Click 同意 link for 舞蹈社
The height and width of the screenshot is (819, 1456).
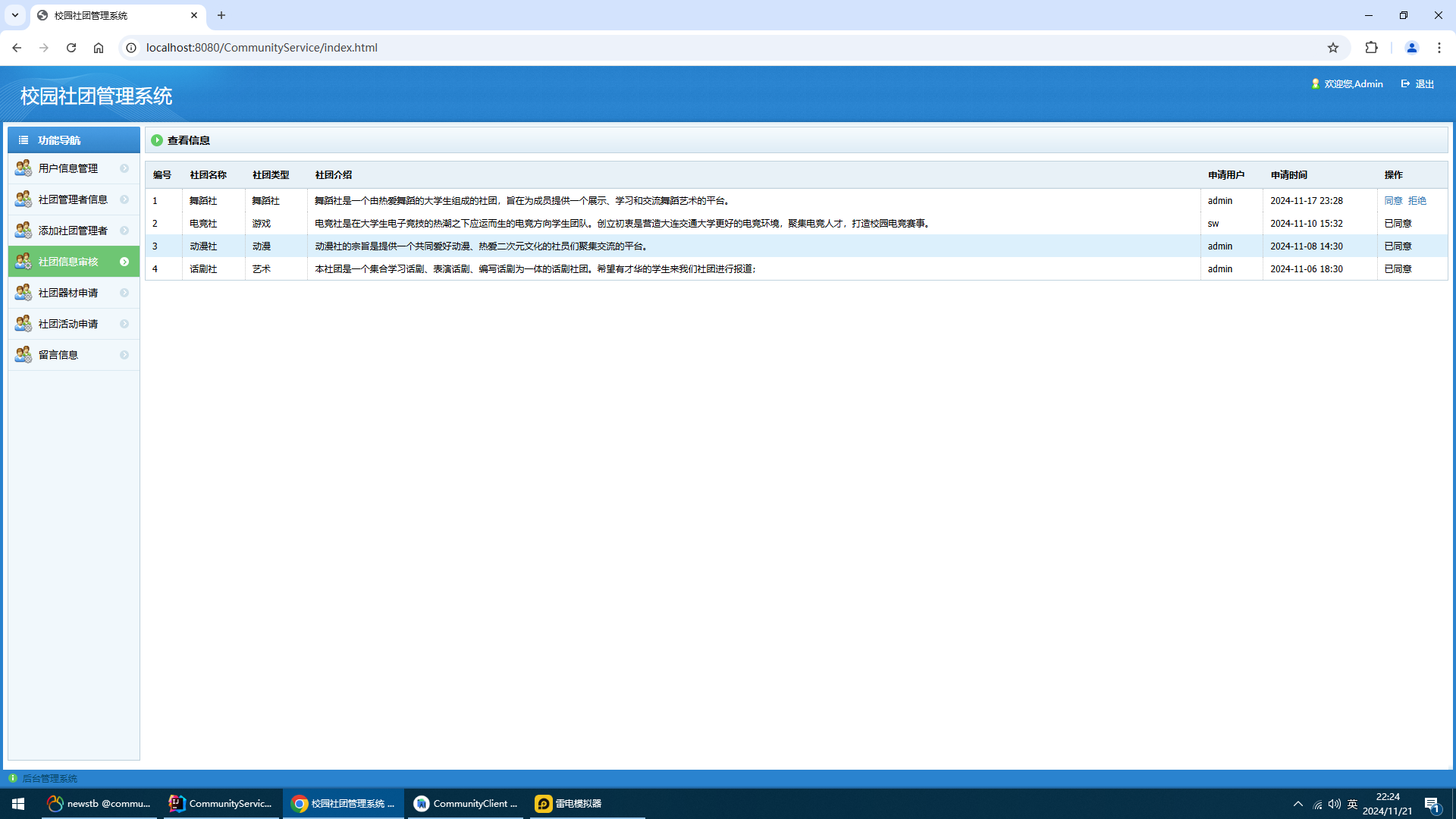pyautogui.click(x=1393, y=201)
